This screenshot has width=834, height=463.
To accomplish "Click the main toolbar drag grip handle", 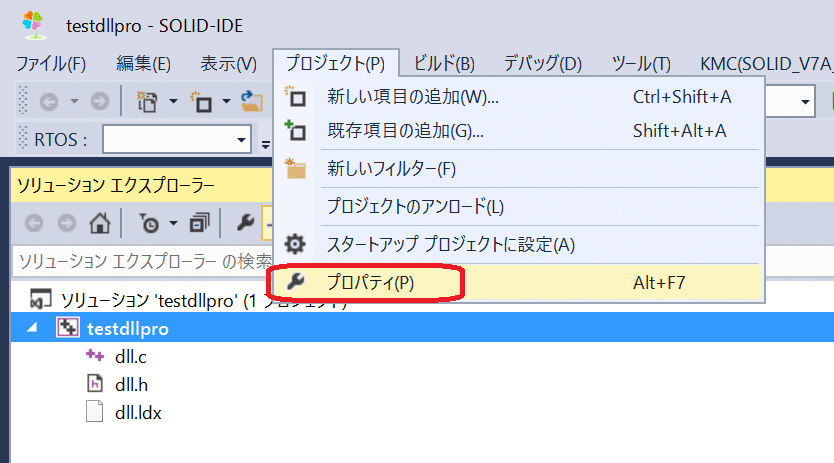I will pyautogui.click(x=23, y=101).
